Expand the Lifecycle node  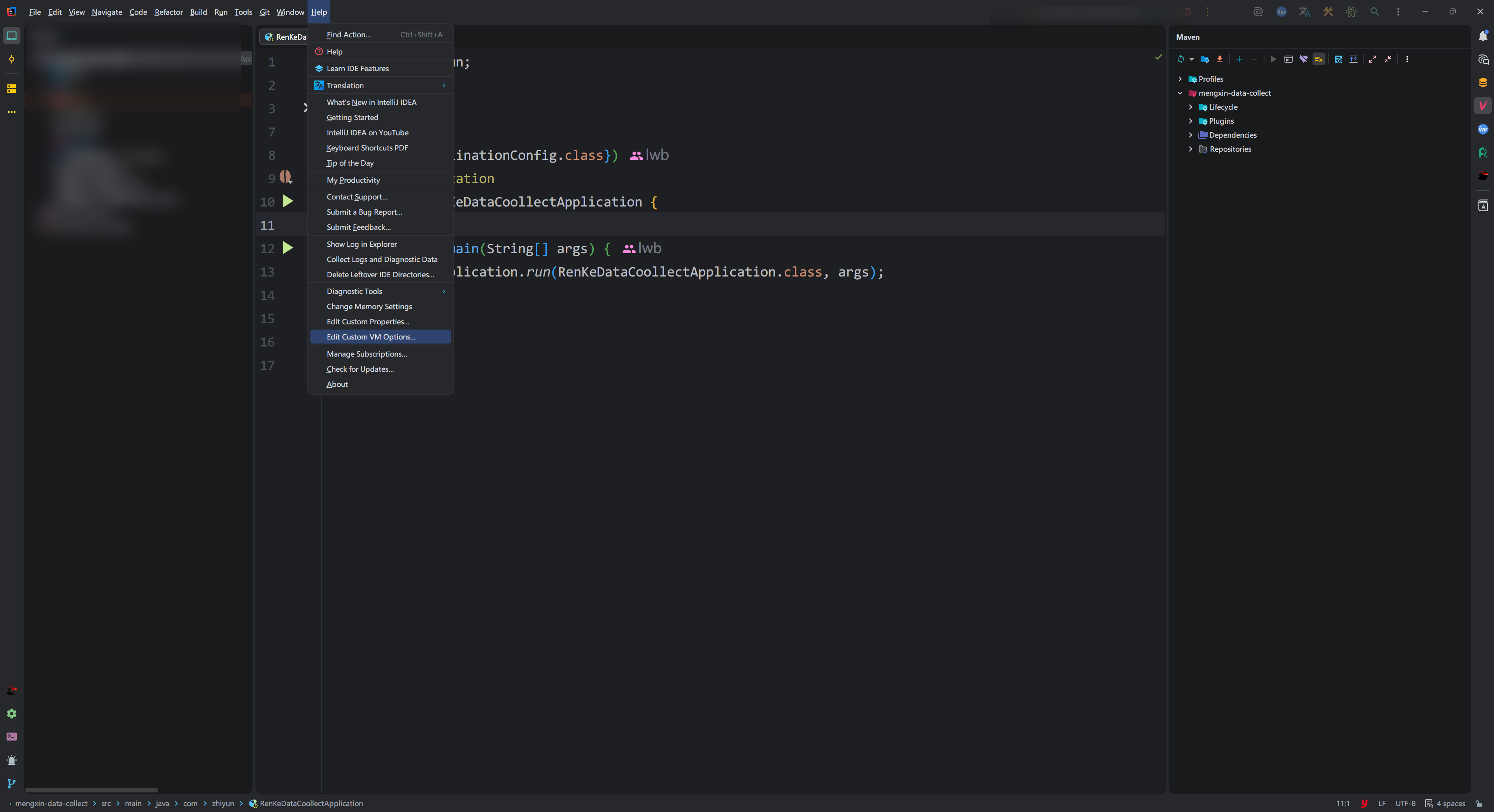click(1191, 107)
